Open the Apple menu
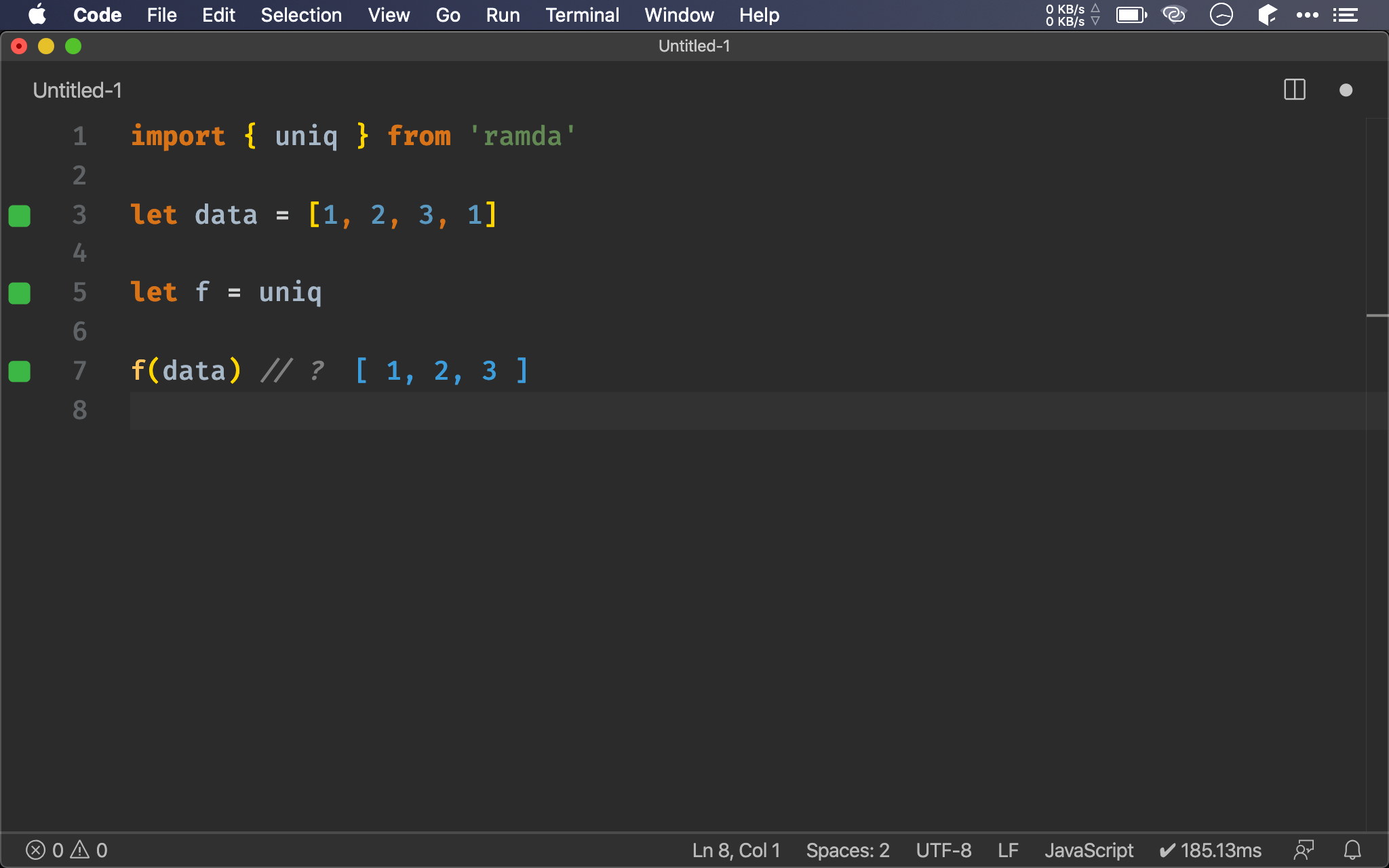The height and width of the screenshot is (868, 1389). point(37,15)
